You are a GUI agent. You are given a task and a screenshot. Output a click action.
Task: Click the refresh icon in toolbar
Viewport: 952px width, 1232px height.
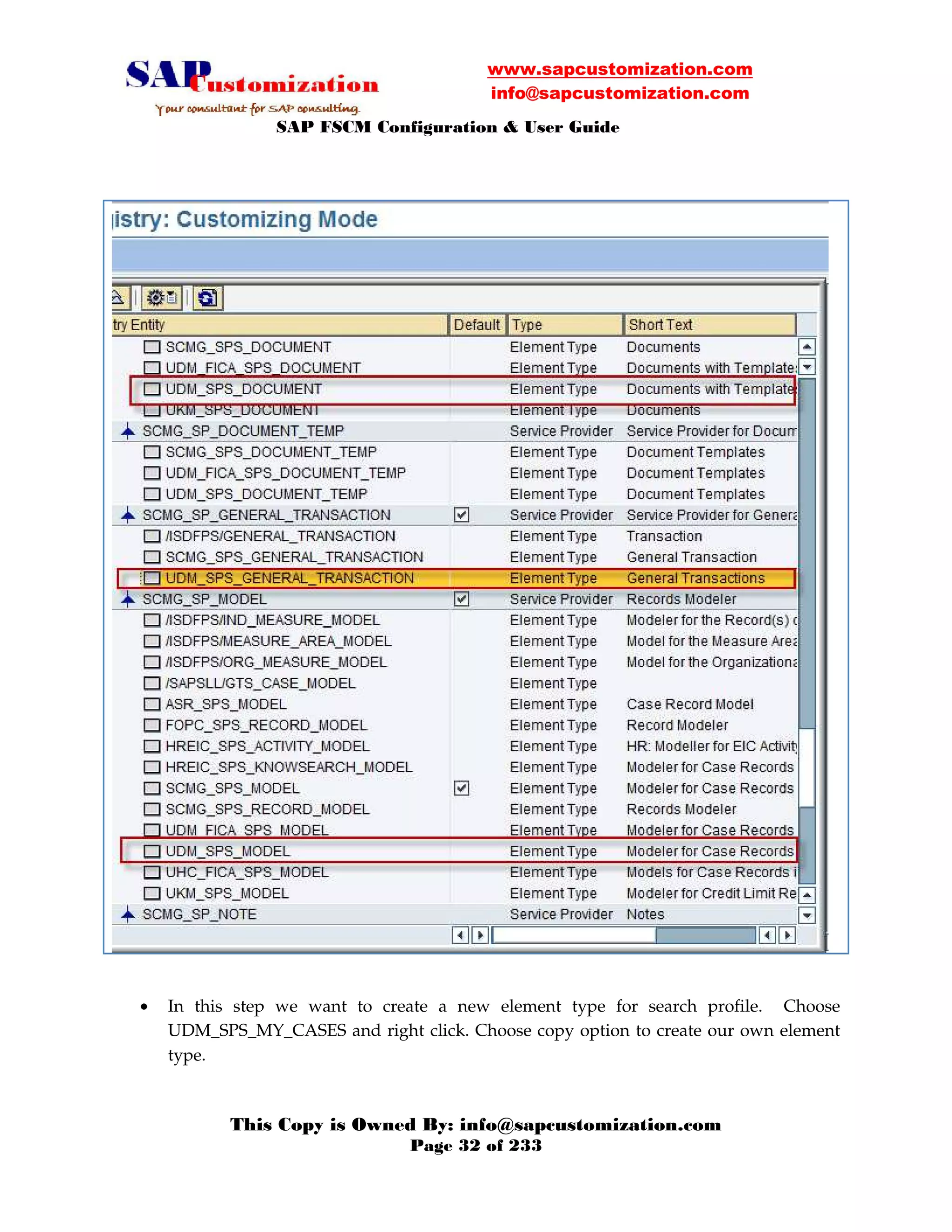click(208, 298)
